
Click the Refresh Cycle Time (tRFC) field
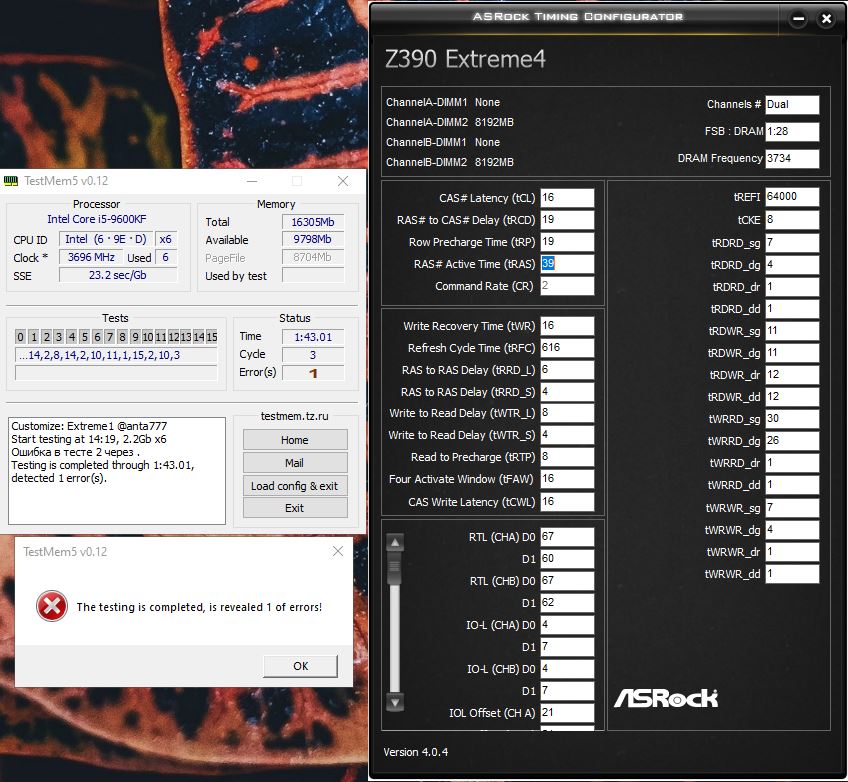tap(567, 348)
